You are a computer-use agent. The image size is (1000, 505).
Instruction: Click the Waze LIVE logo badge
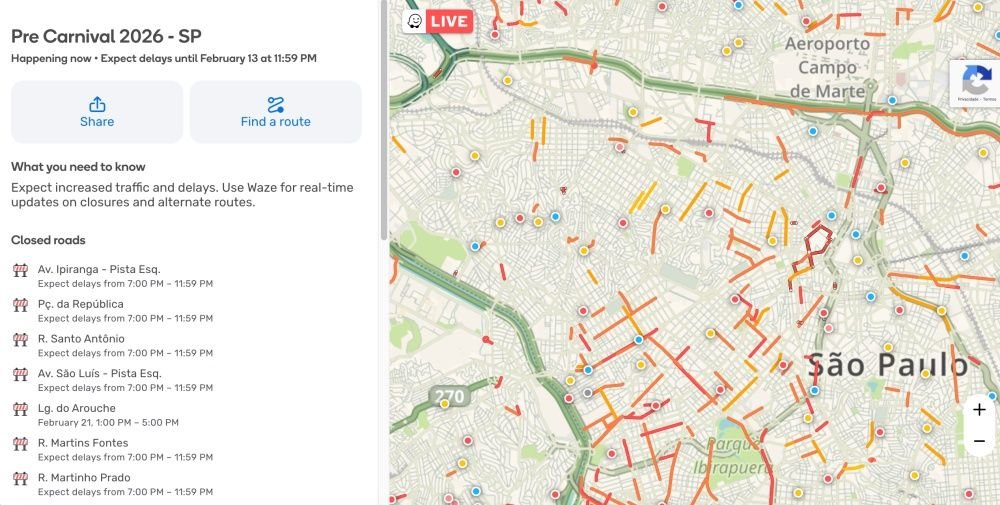point(437,21)
